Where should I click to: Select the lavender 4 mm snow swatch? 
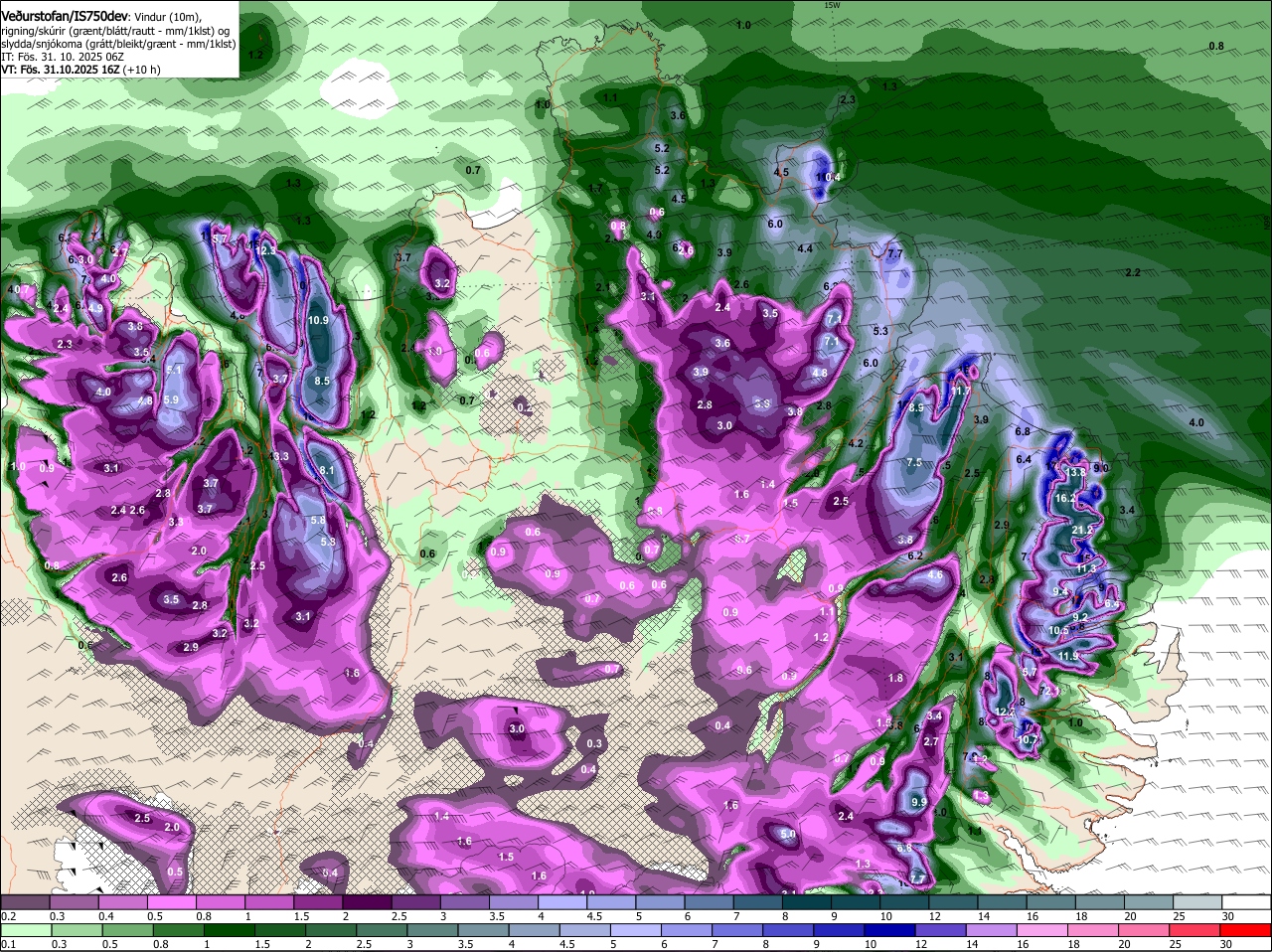563,900
